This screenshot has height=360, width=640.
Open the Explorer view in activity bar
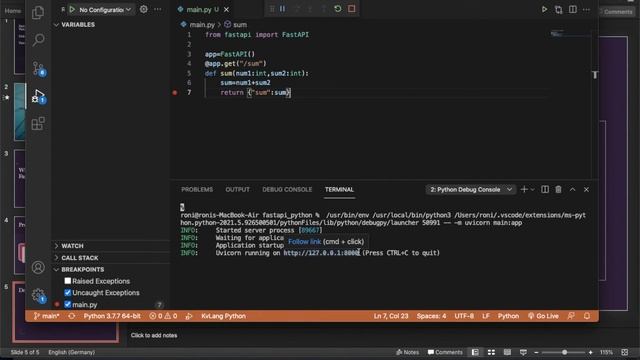(x=38, y=12)
